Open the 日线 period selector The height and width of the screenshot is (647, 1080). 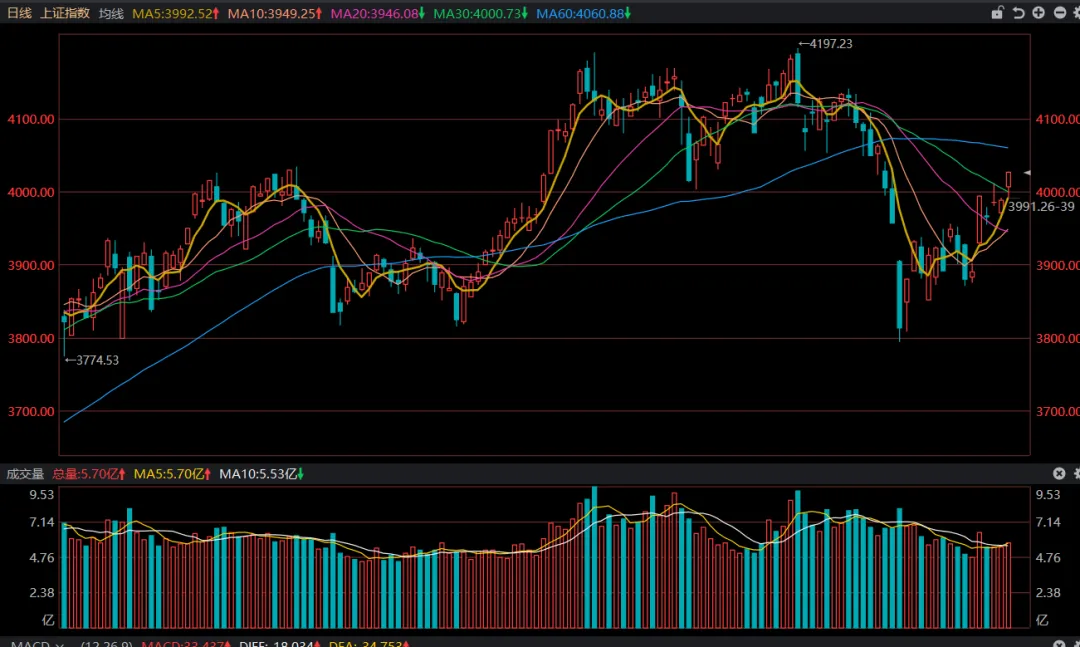(x=19, y=13)
